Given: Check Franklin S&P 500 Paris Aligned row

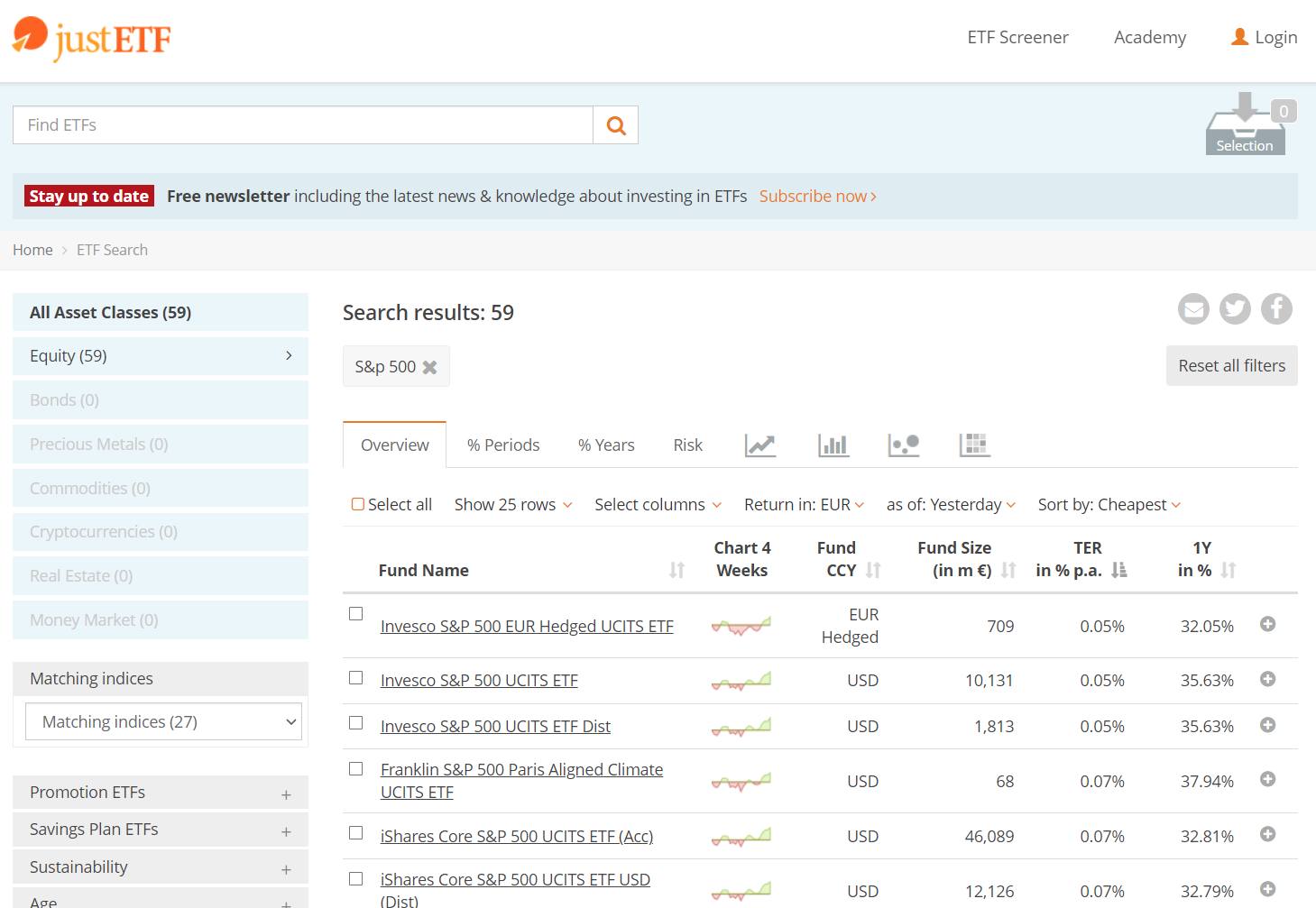Looking at the screenshot, I should (x=356, y=769).
